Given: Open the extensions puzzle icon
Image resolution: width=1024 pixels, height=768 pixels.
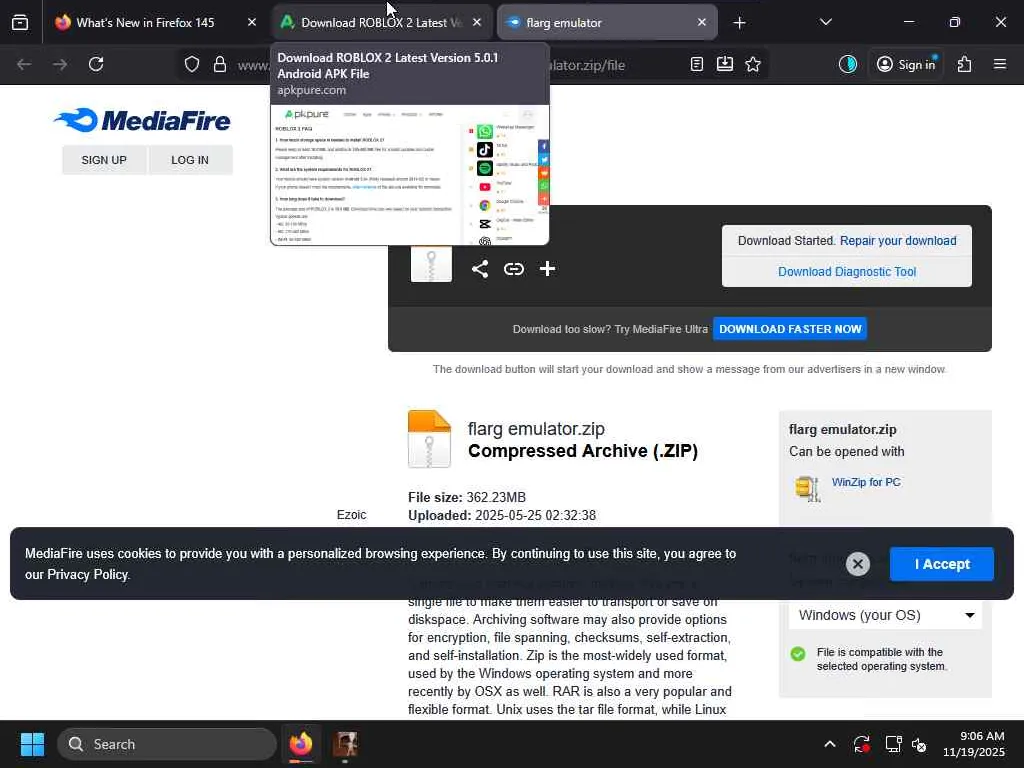Looking at the screenshot, I should (x=965, y=64).
